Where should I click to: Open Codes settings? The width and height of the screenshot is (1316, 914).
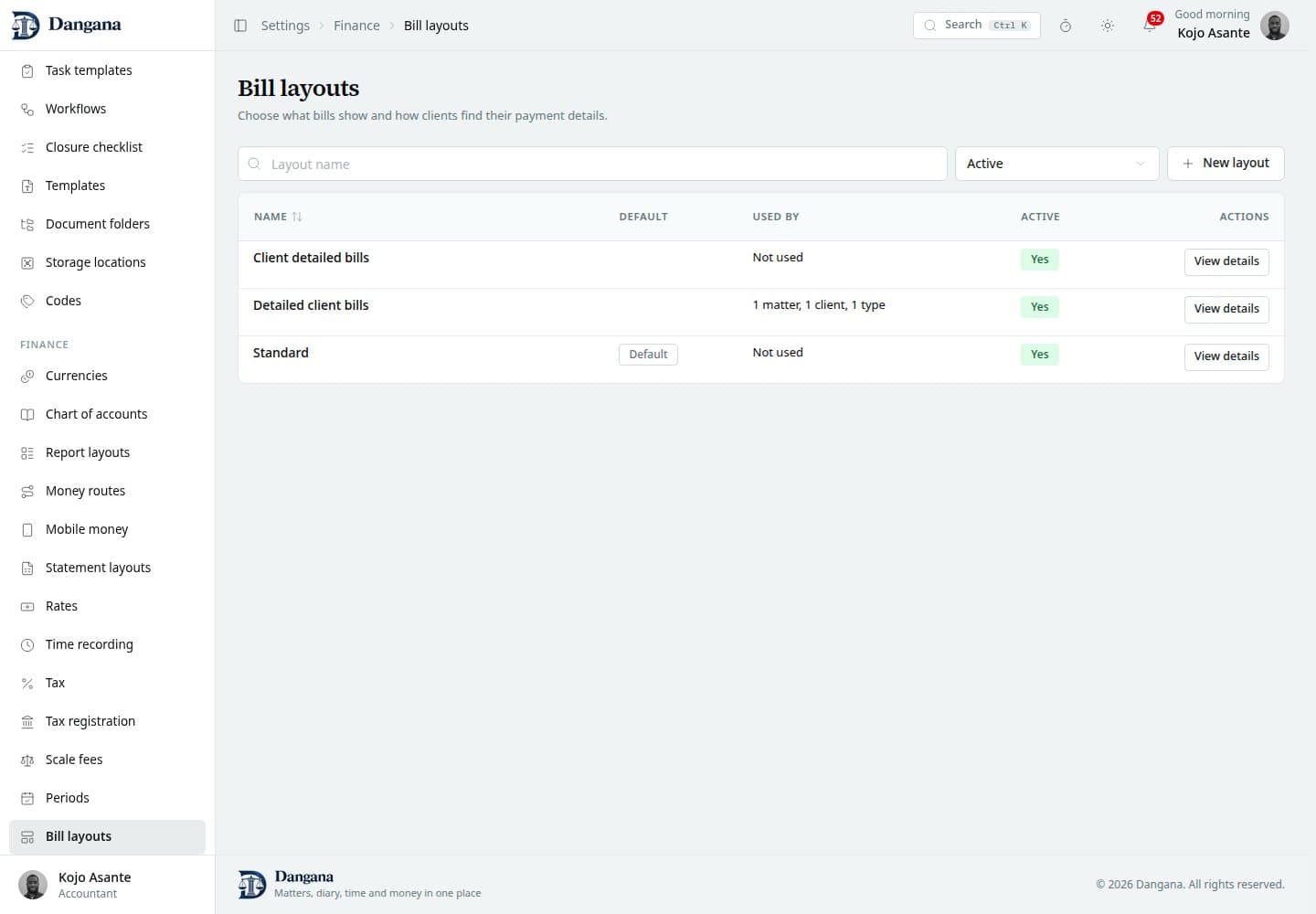(x=107, y=301)
